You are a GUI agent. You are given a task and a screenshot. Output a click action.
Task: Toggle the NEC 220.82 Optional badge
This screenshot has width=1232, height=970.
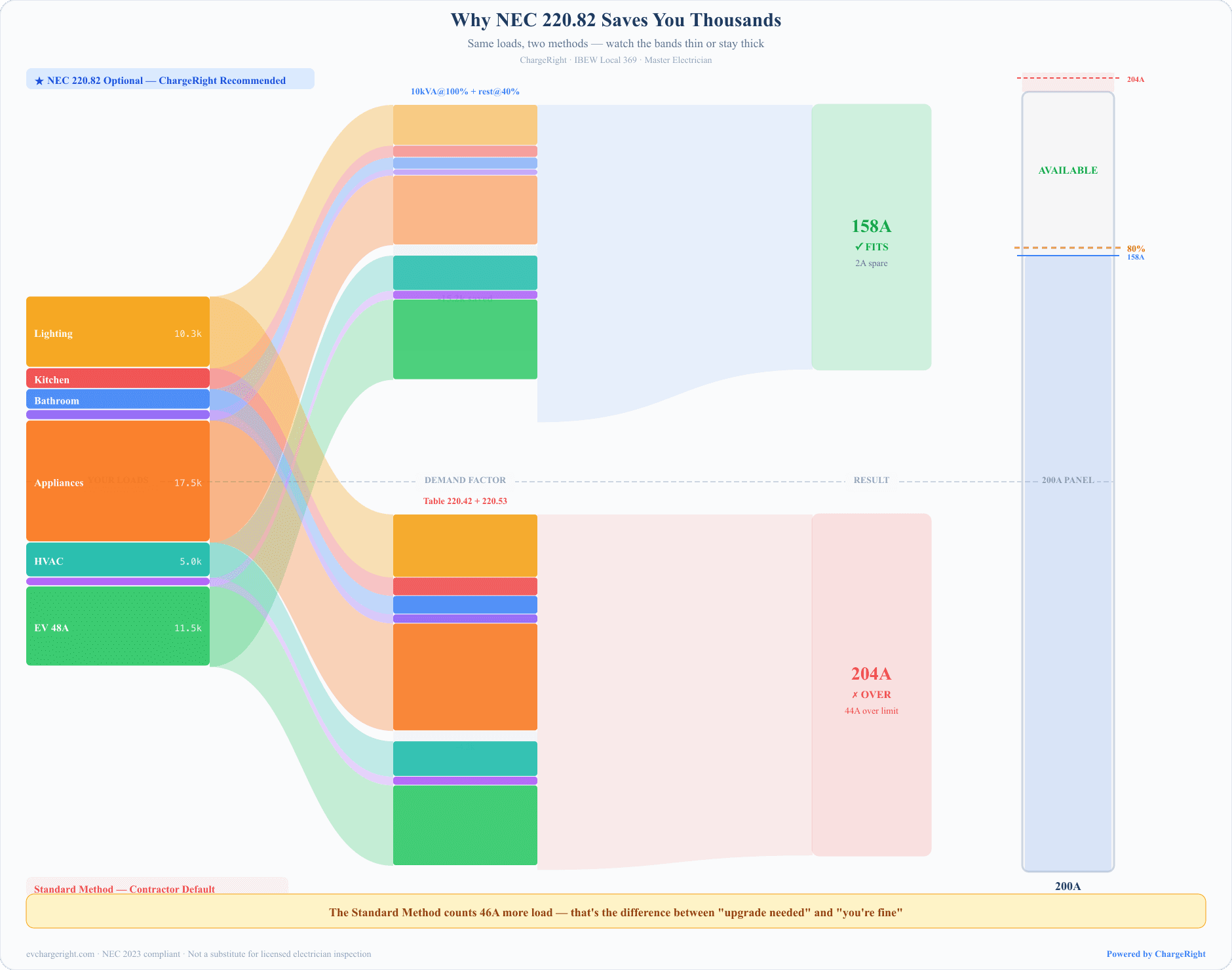[x=170, y=79]
